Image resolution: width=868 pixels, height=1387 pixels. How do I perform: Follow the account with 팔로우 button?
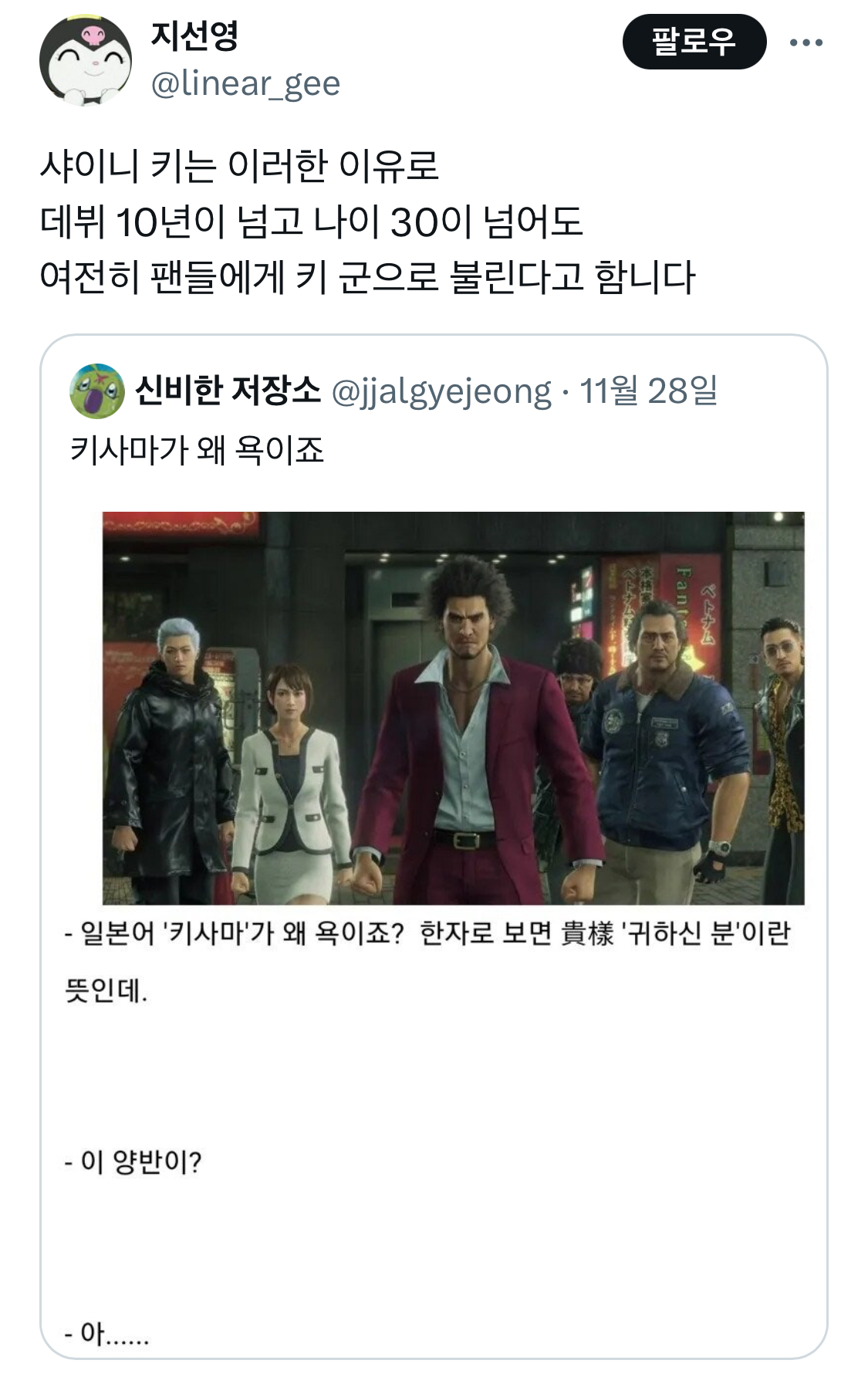694,42
